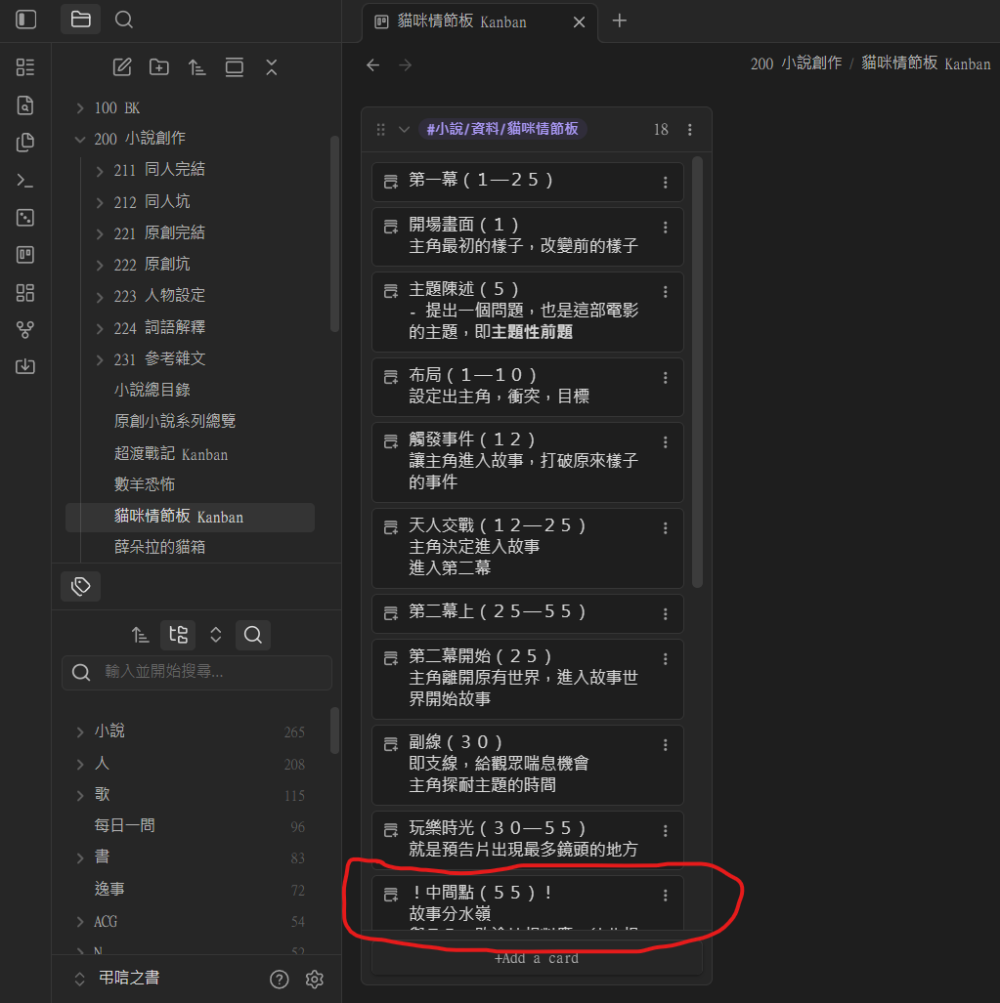Open the lane's three-dot menu
Viewport: 1000px width, 1003px height.
[x=690, y=130]
